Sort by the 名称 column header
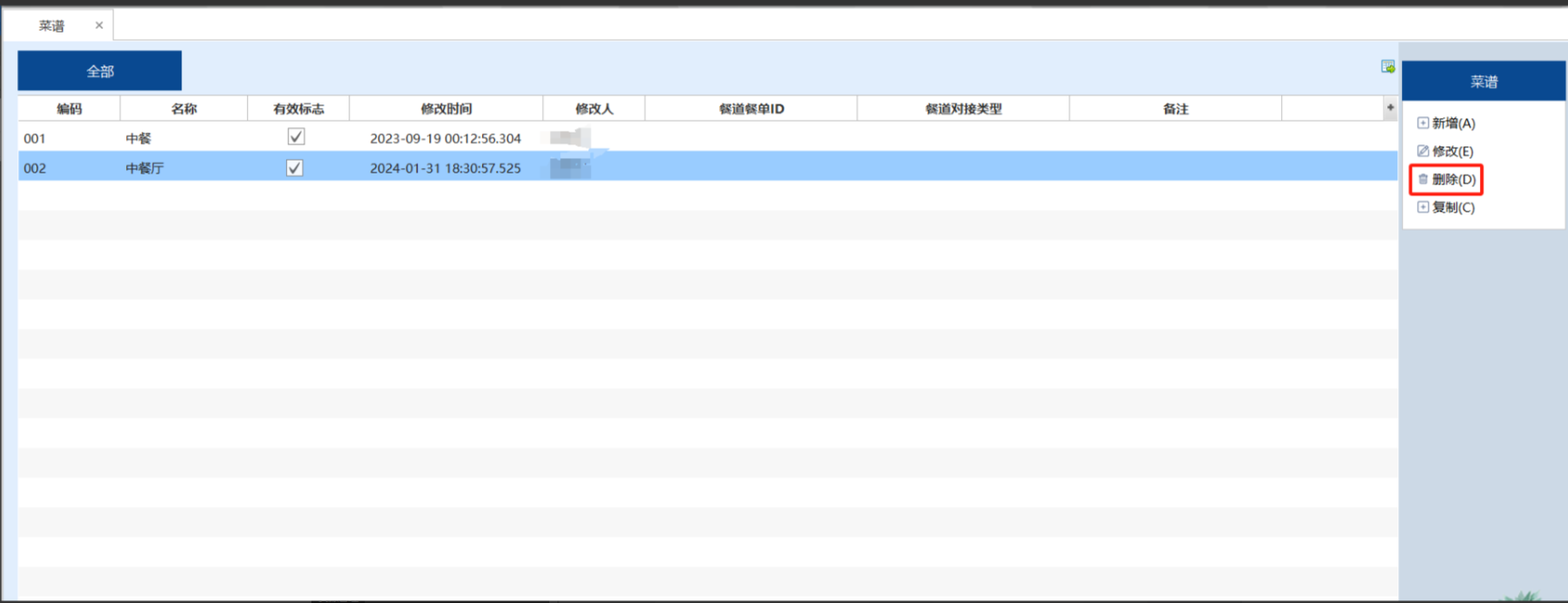The width and height of the screenshot is (1568, 603). pos(183,108)
